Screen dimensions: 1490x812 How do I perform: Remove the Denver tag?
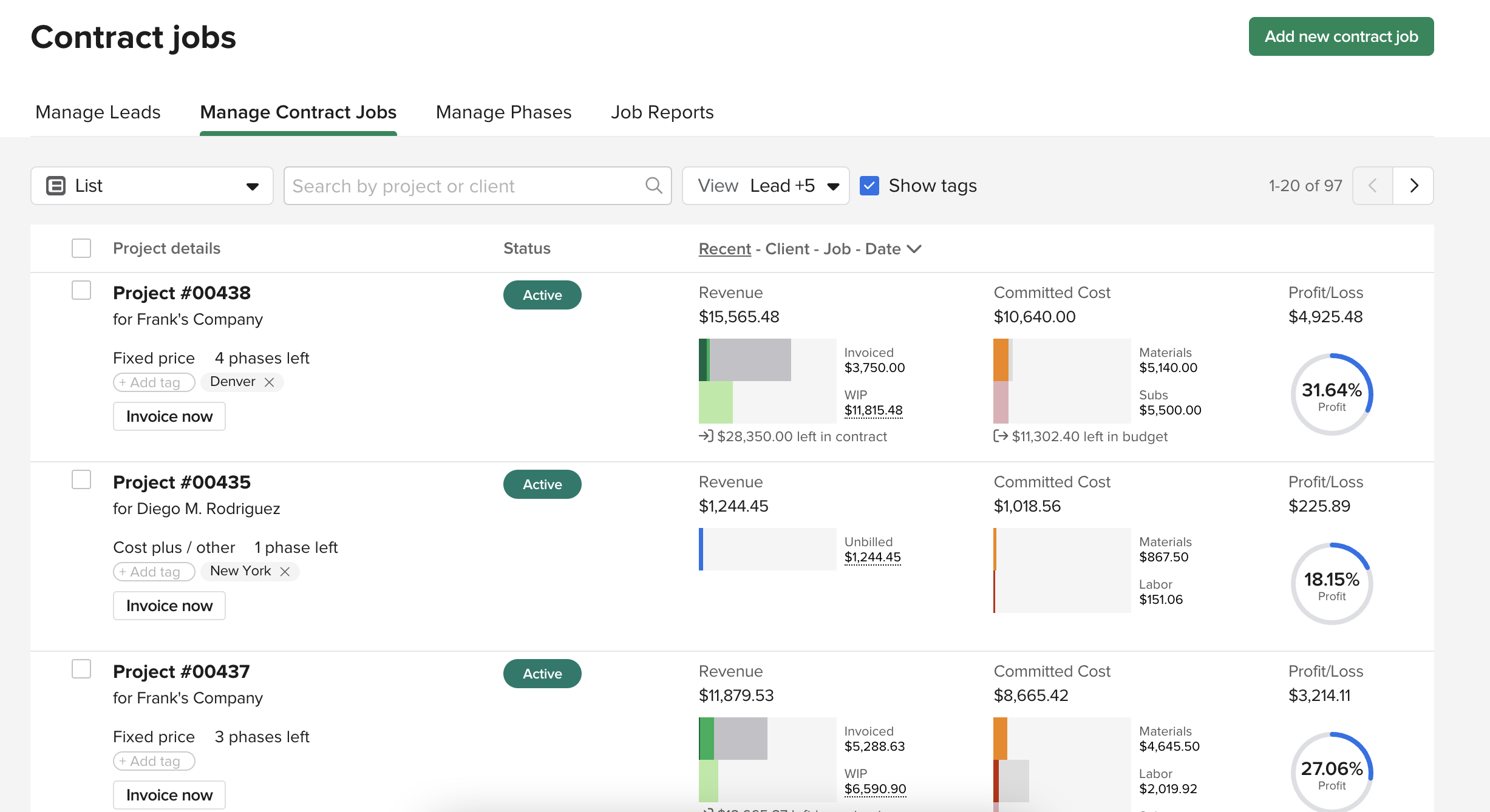coord(270,382)
